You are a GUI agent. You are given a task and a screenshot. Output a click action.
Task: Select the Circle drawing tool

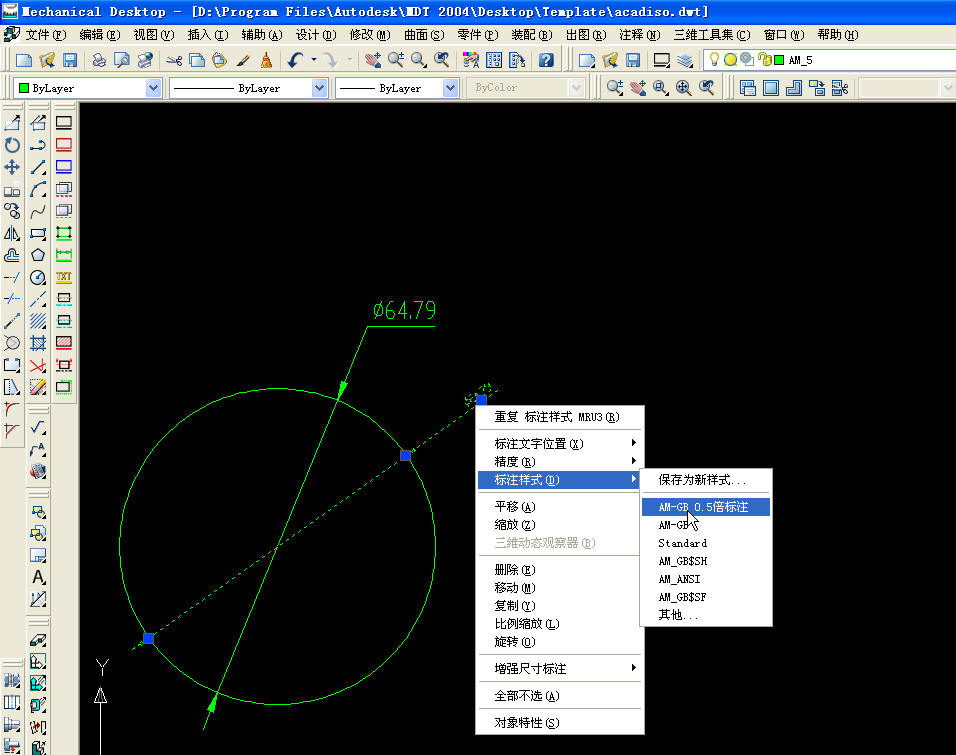click(38, 277)
